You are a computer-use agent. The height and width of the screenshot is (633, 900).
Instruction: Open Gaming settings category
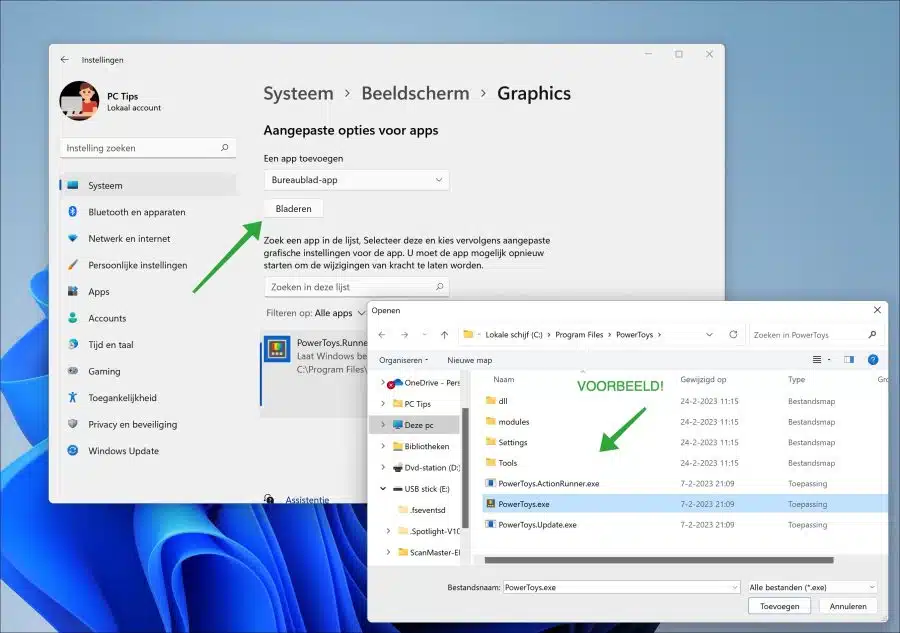148,371
